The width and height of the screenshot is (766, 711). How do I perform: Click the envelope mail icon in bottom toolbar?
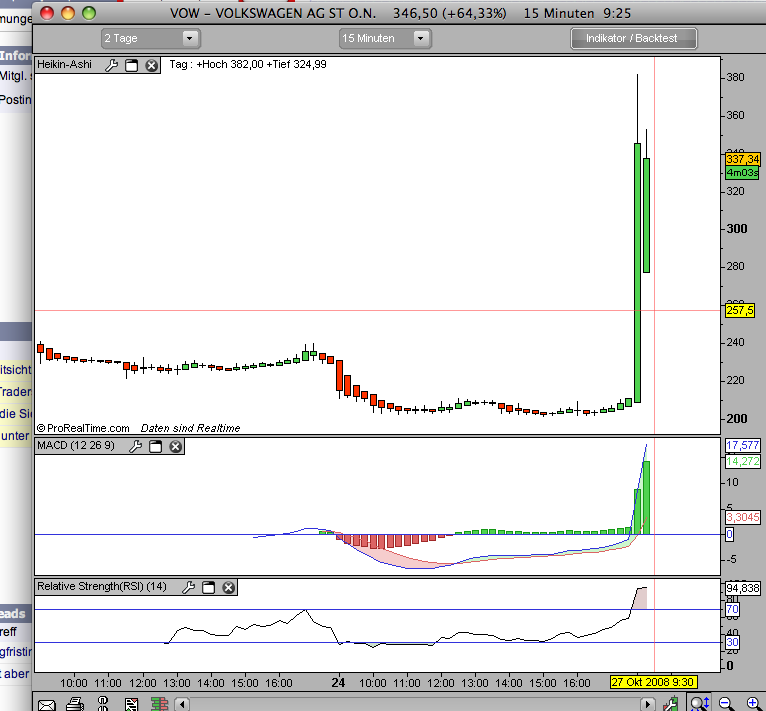click(47, 705)
